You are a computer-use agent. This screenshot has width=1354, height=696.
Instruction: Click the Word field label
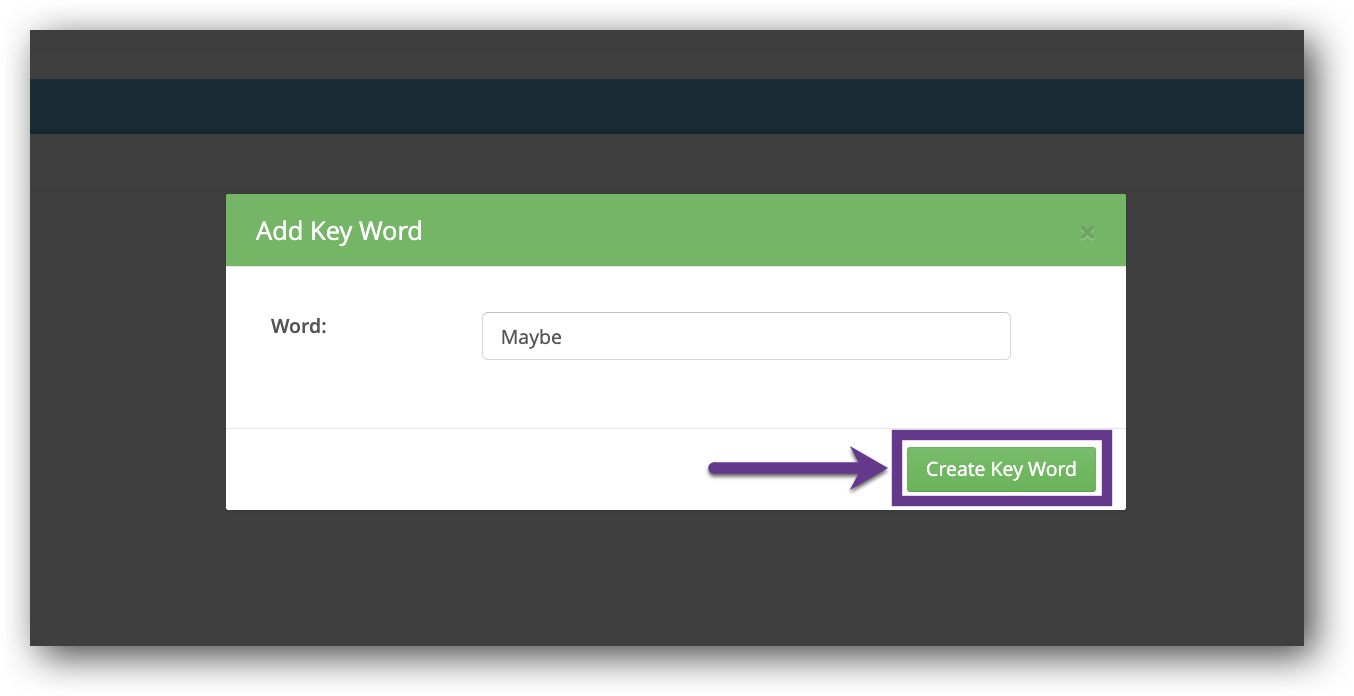point(297,325)
